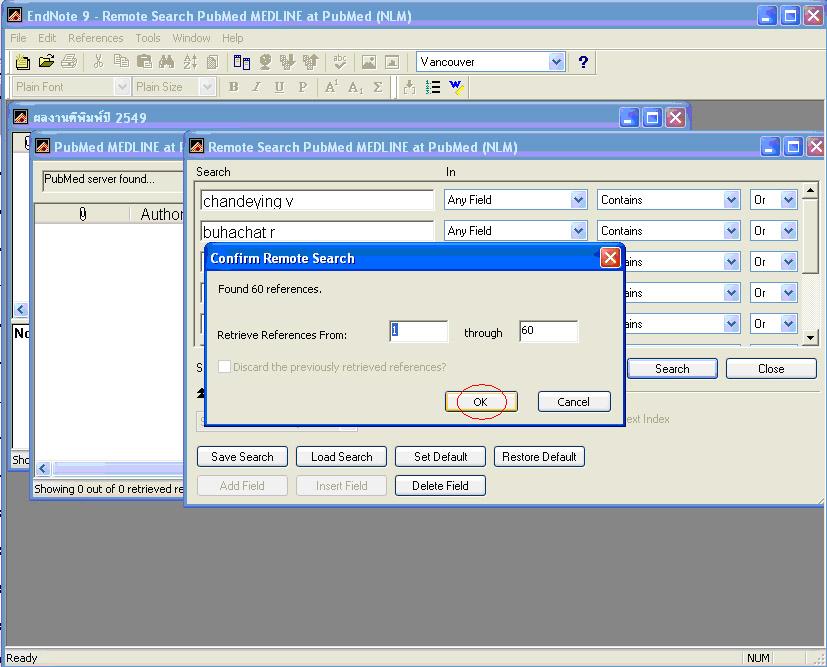
Task: Click the Export up-arrow icon
Action: pyautogui.click(x=311, y=62)
